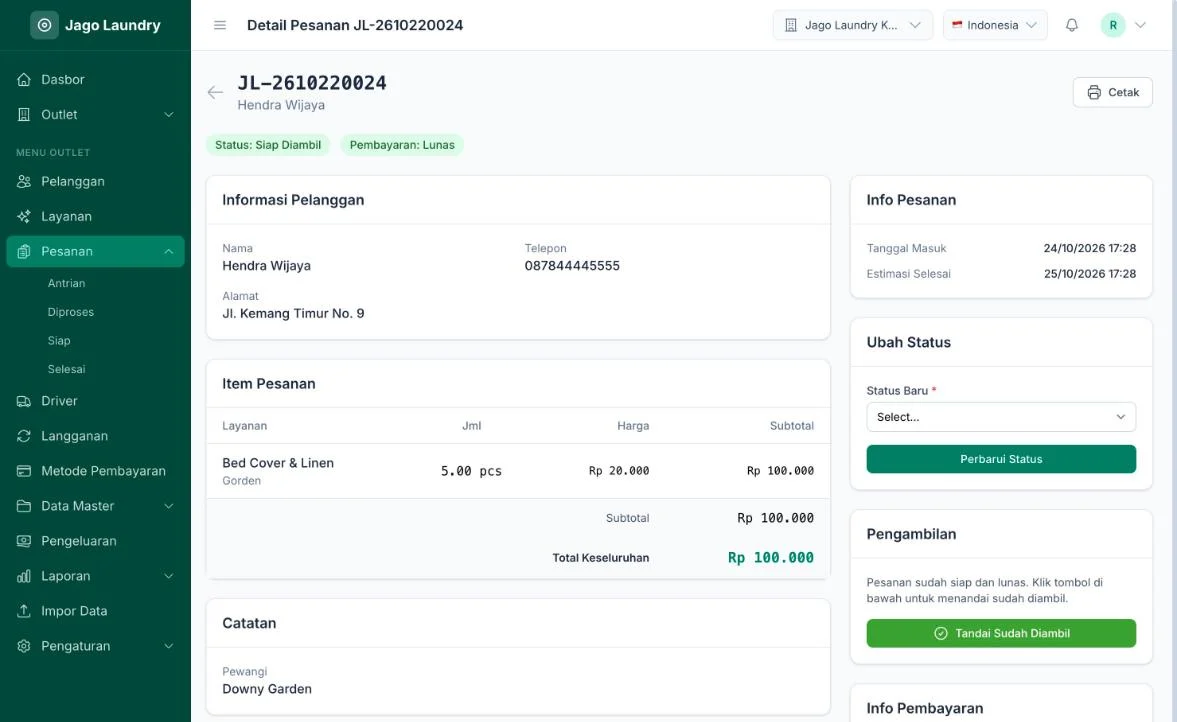The width and height of the screenshot is (1177, 722).
Task: Click the address Jl. Kemang Timur No. 9
Action: point(293,314)
